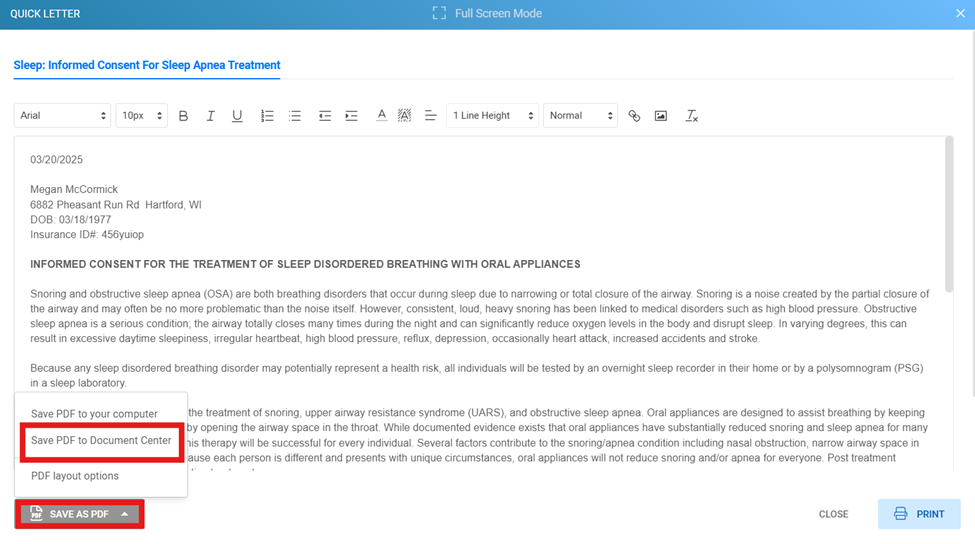The image size is (975, 544).
Task: Click the date 03/20/2025 in letter
Action: (x=57, y=160)
